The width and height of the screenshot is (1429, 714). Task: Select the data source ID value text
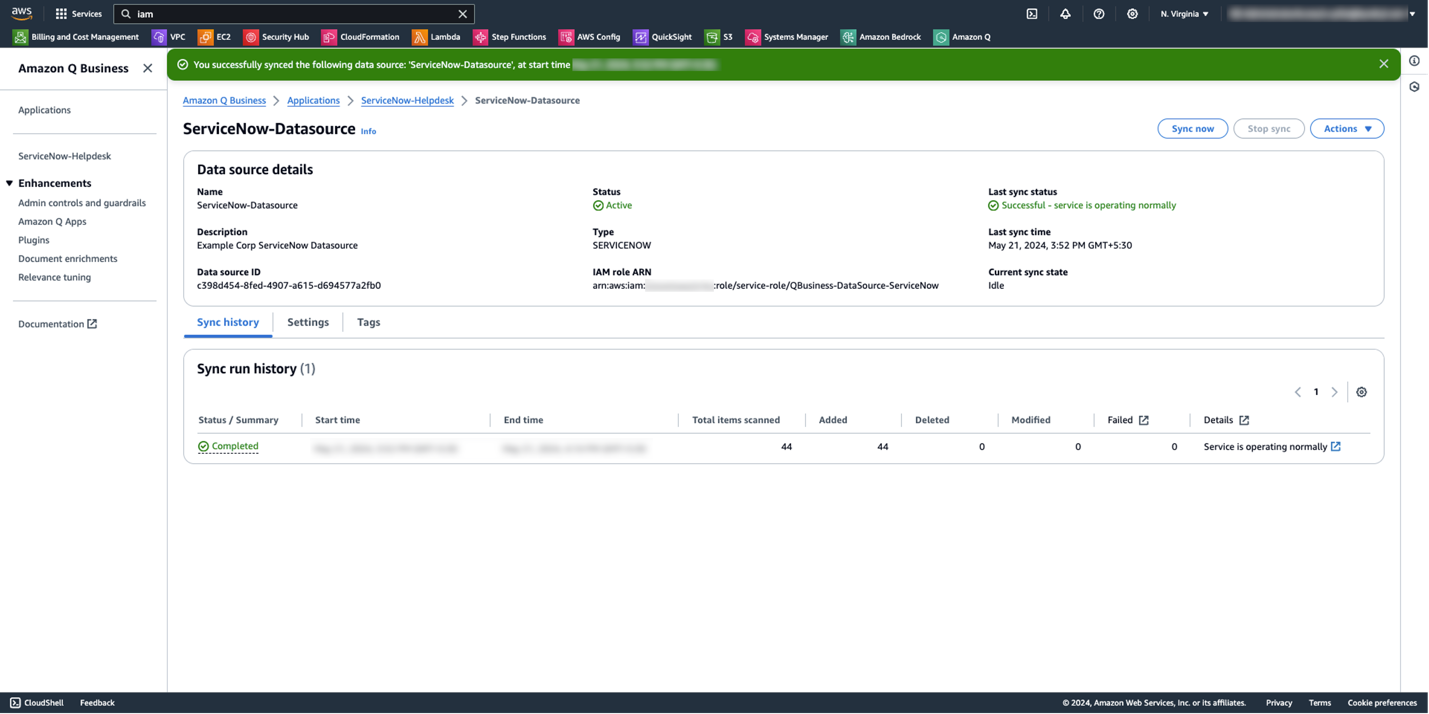coord(289,286)
